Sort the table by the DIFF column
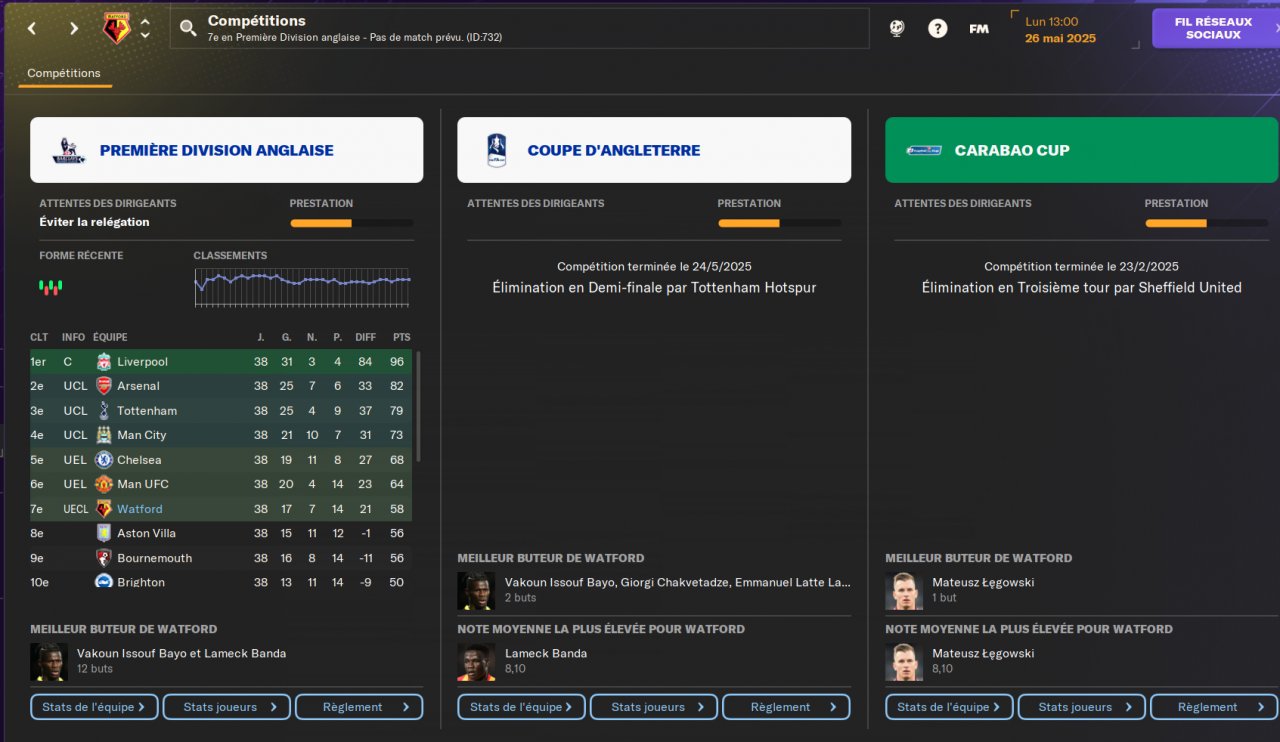 pyautogui.click(x=365, y=337)
